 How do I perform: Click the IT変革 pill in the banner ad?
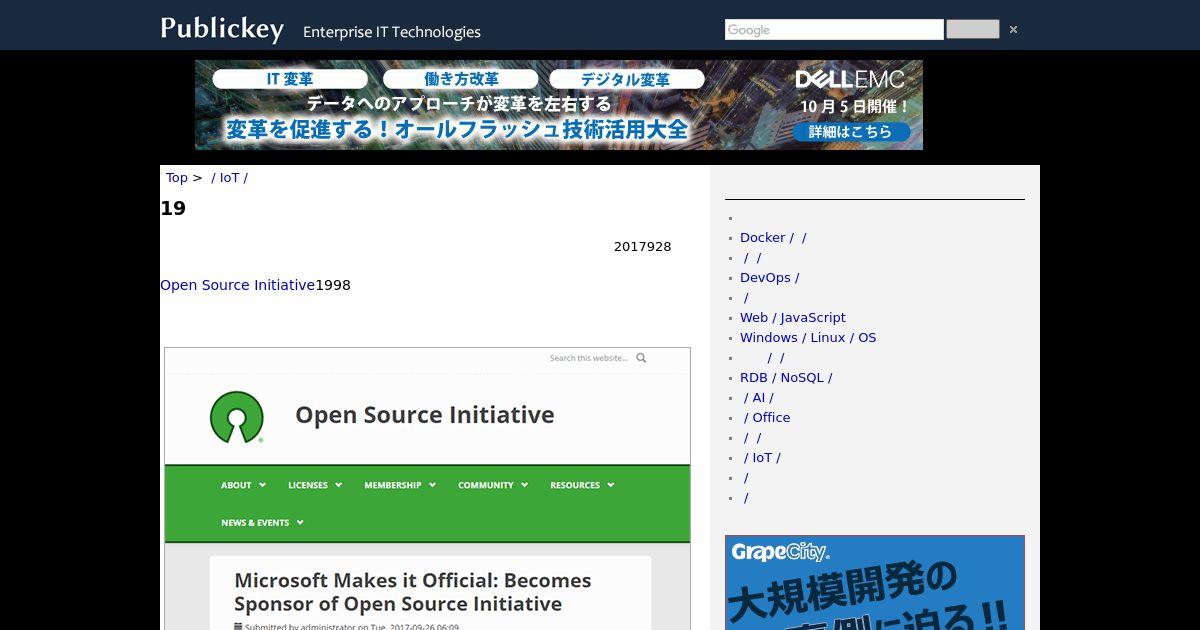click(289, 79)
